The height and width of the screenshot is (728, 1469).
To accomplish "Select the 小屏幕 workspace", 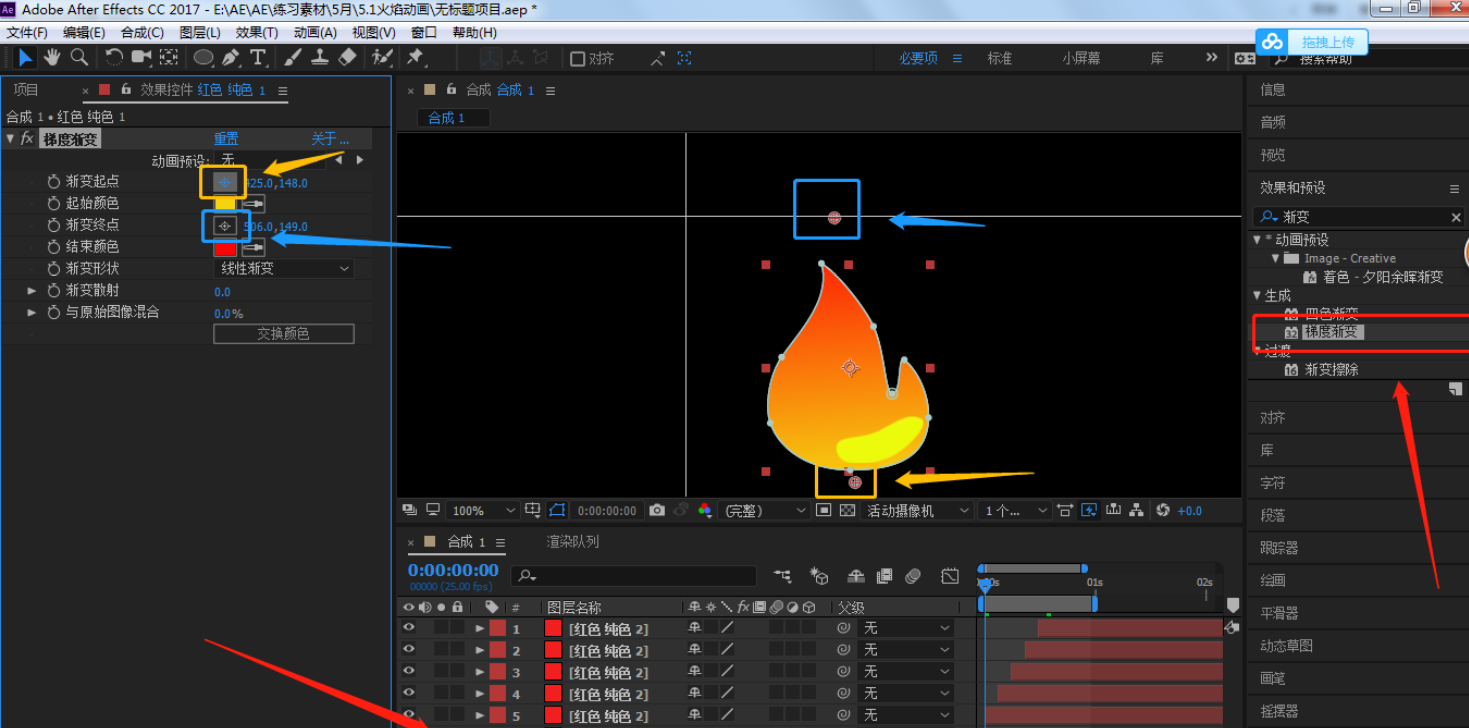I will tap(1081, 58).
